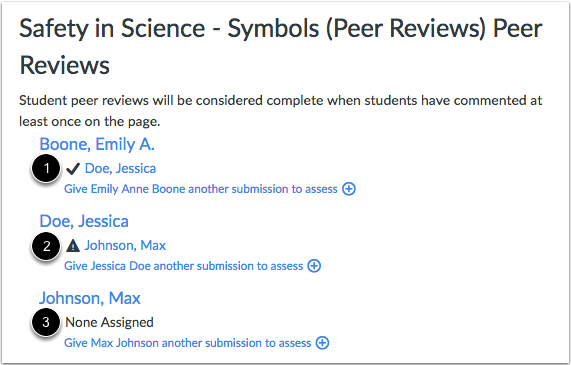Viewport: 571px width, 365px height.
Task: Click the numbered marker 1 badge
Action: point(46,168)
